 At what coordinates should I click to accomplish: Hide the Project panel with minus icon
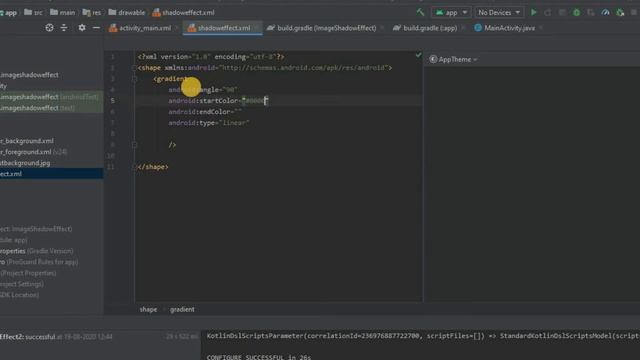(96, 28)
